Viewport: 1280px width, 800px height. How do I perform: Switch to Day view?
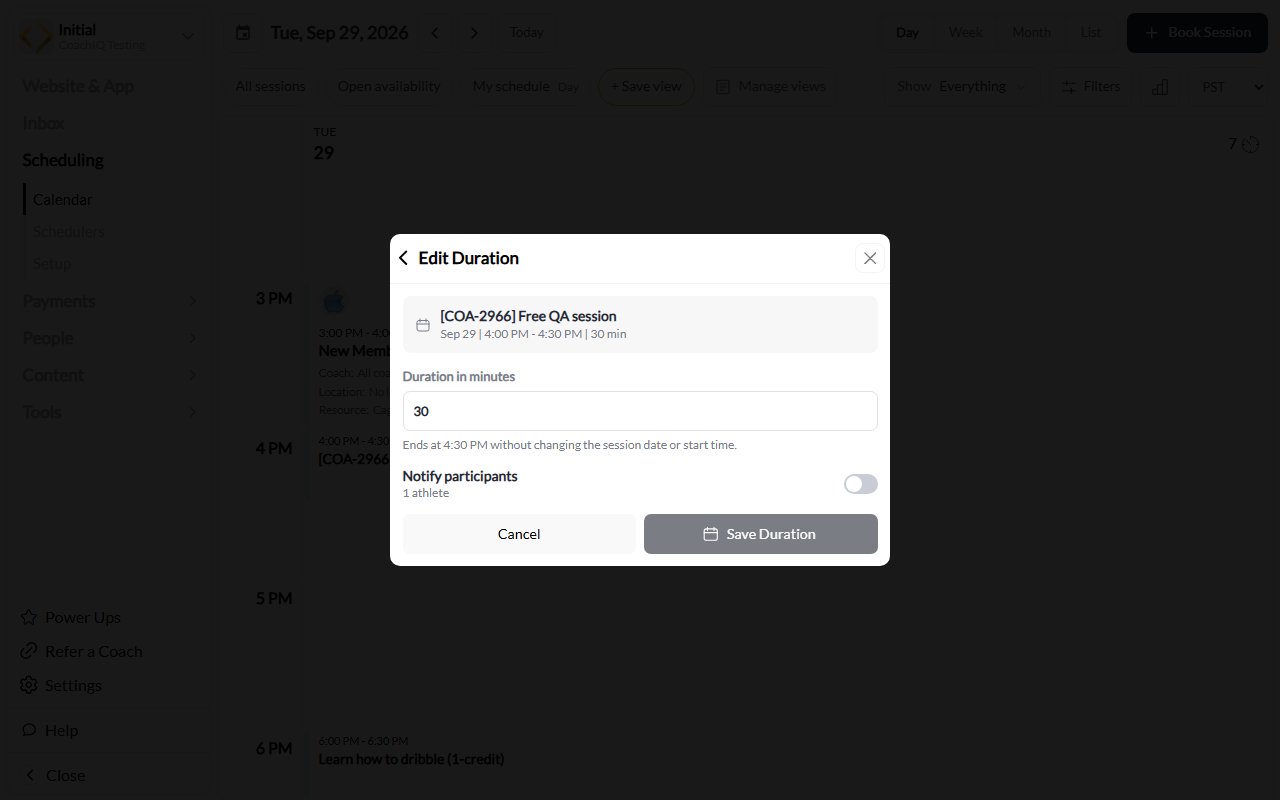pos(907,33)
